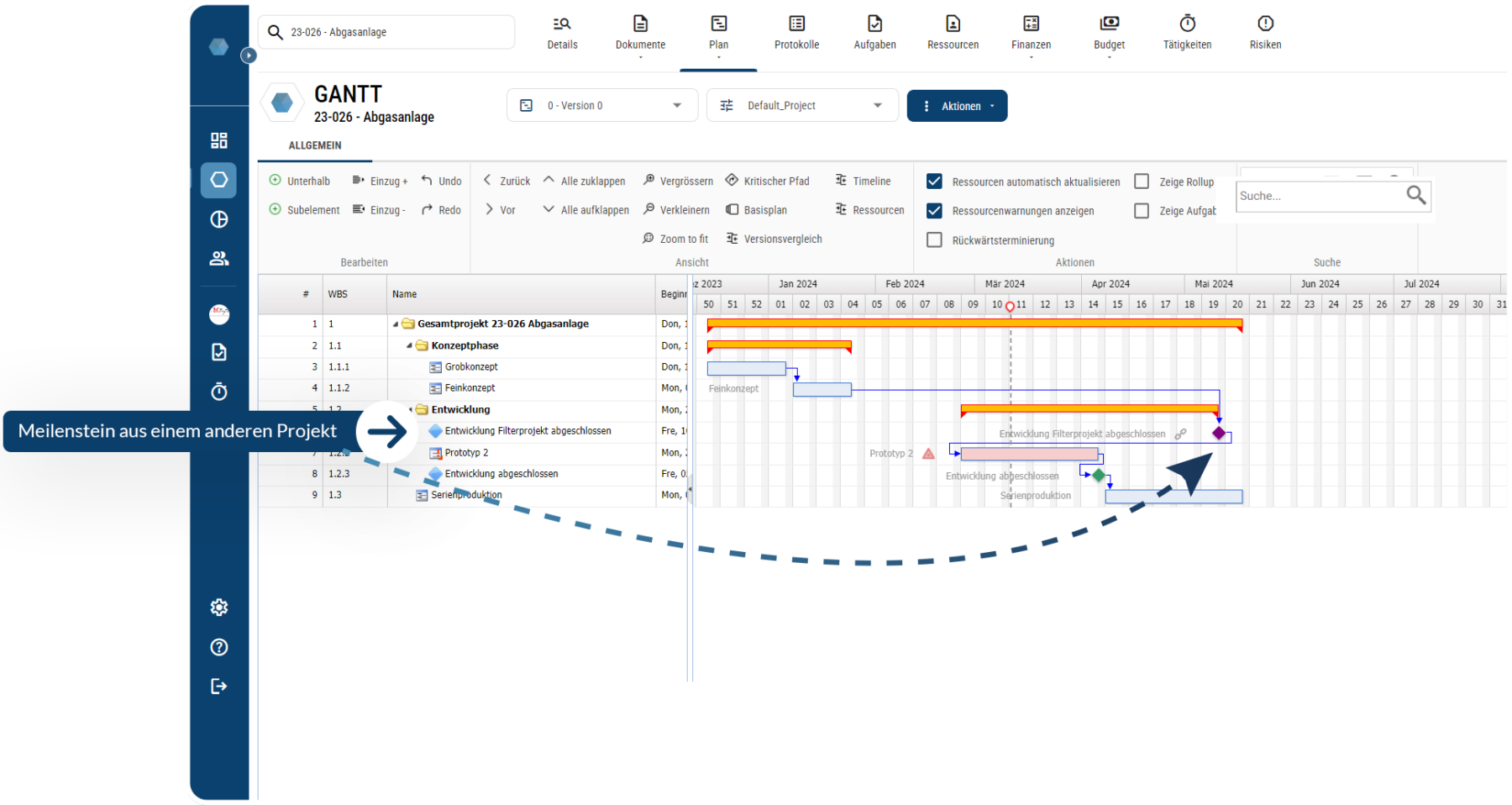Click the Vergrössern zoom icon
This screenshot has width=1512, height=805.
coord(648,181)
